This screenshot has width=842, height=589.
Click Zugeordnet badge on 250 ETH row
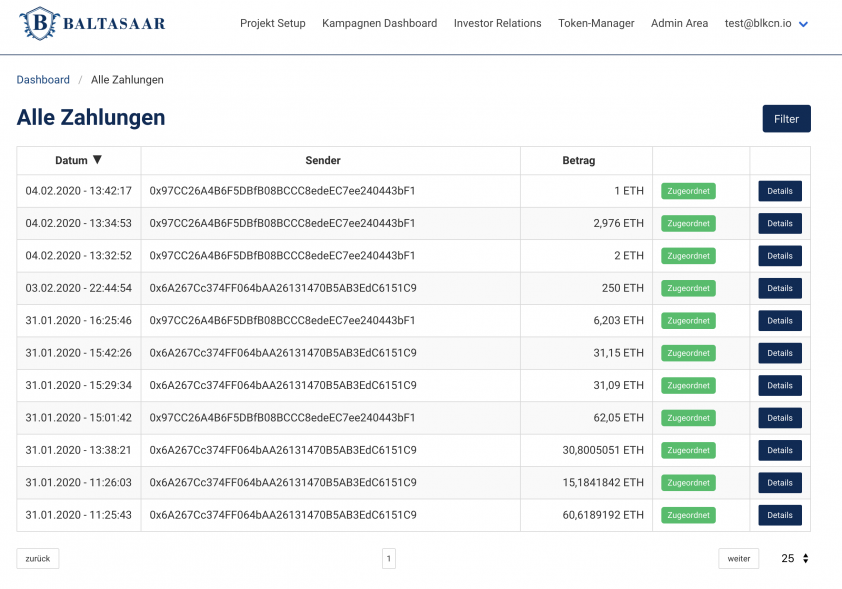tap(688, 288)
